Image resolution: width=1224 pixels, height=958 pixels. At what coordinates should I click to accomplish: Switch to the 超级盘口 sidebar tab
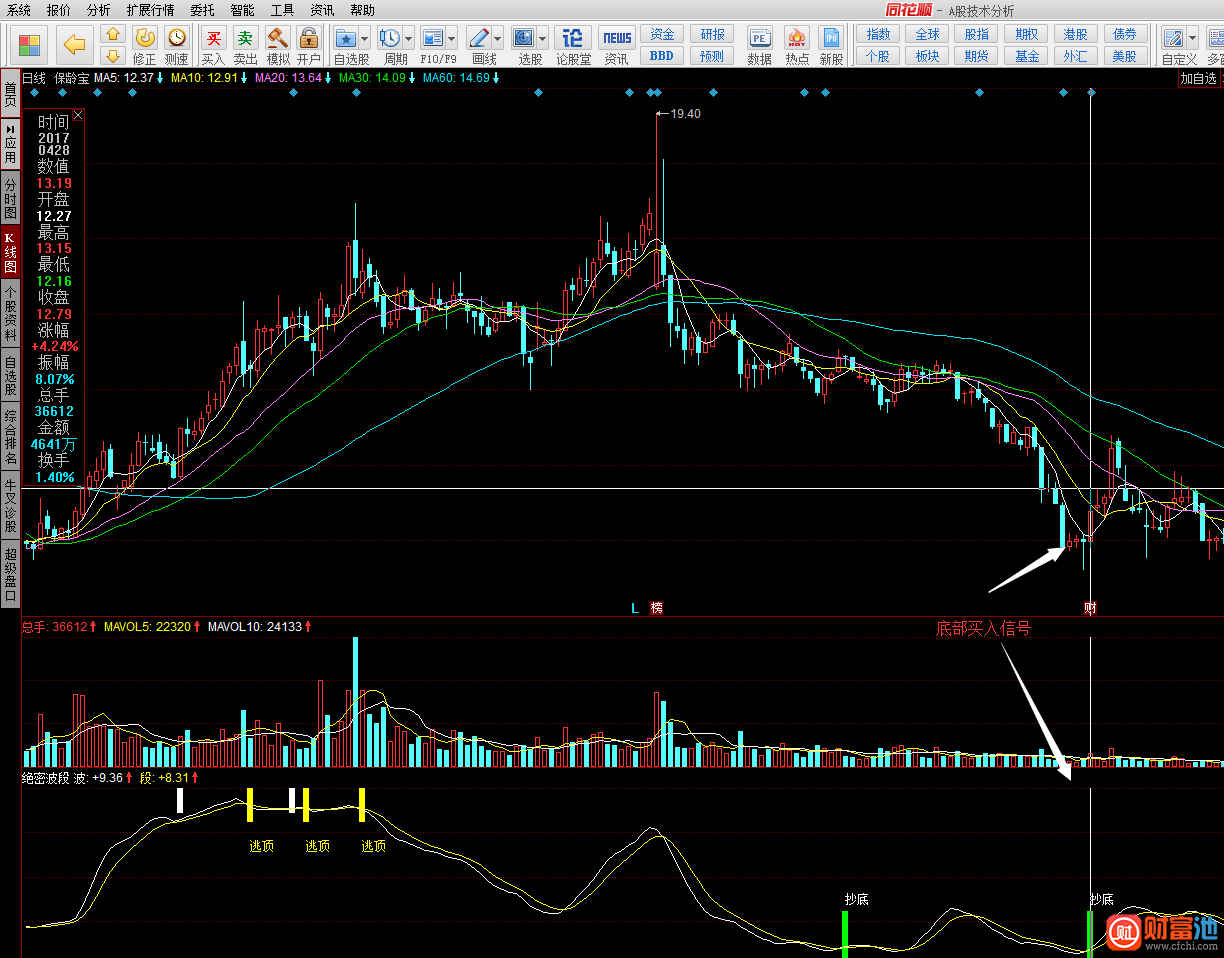pos(10,574)
